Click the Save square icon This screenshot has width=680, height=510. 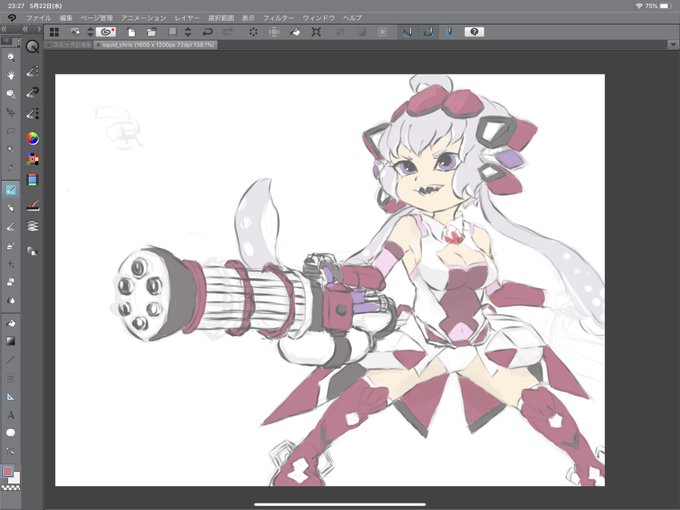pyautogui.click(x=173, y=32)
